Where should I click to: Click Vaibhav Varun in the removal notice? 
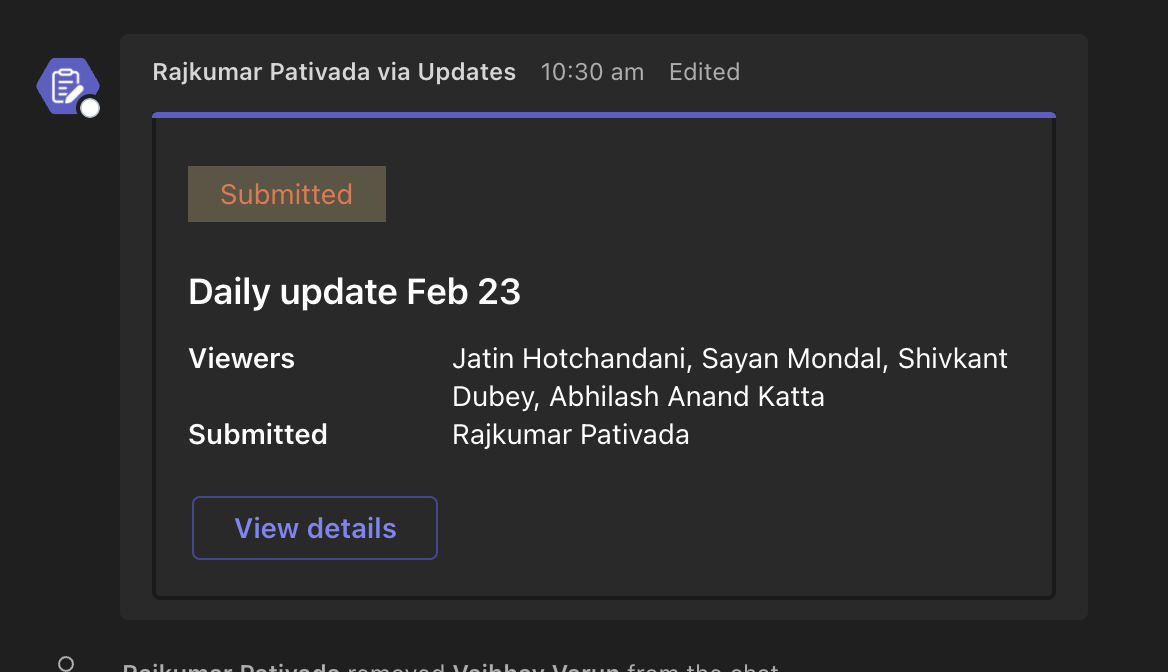536,667
